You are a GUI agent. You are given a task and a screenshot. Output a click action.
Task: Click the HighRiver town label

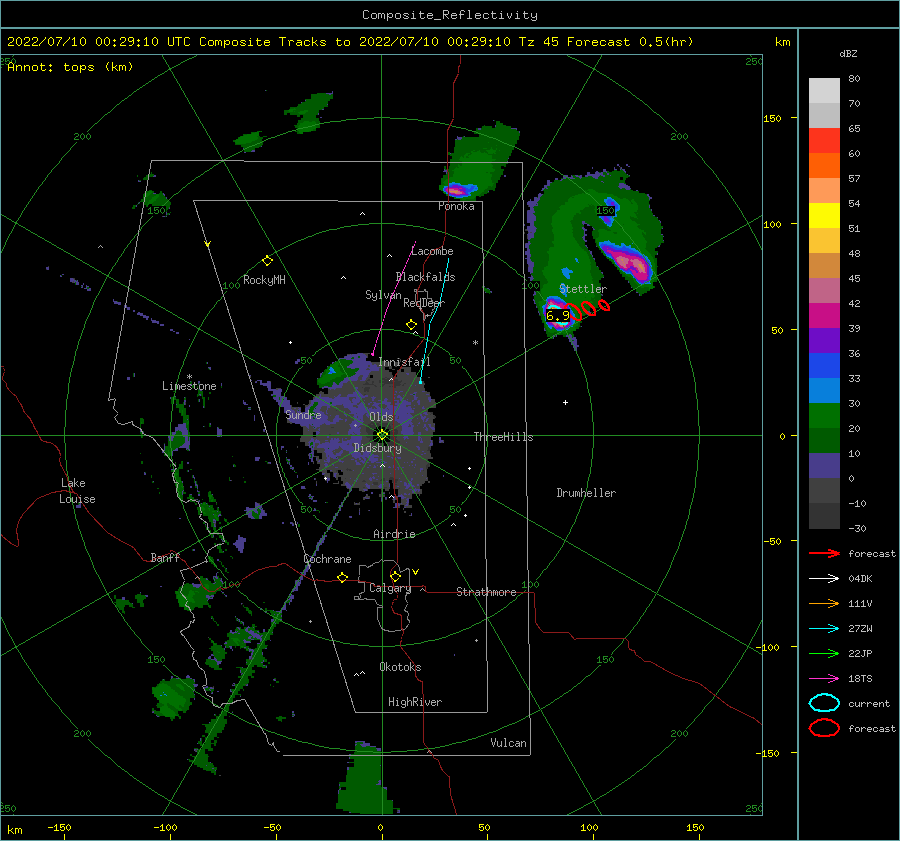415,702
